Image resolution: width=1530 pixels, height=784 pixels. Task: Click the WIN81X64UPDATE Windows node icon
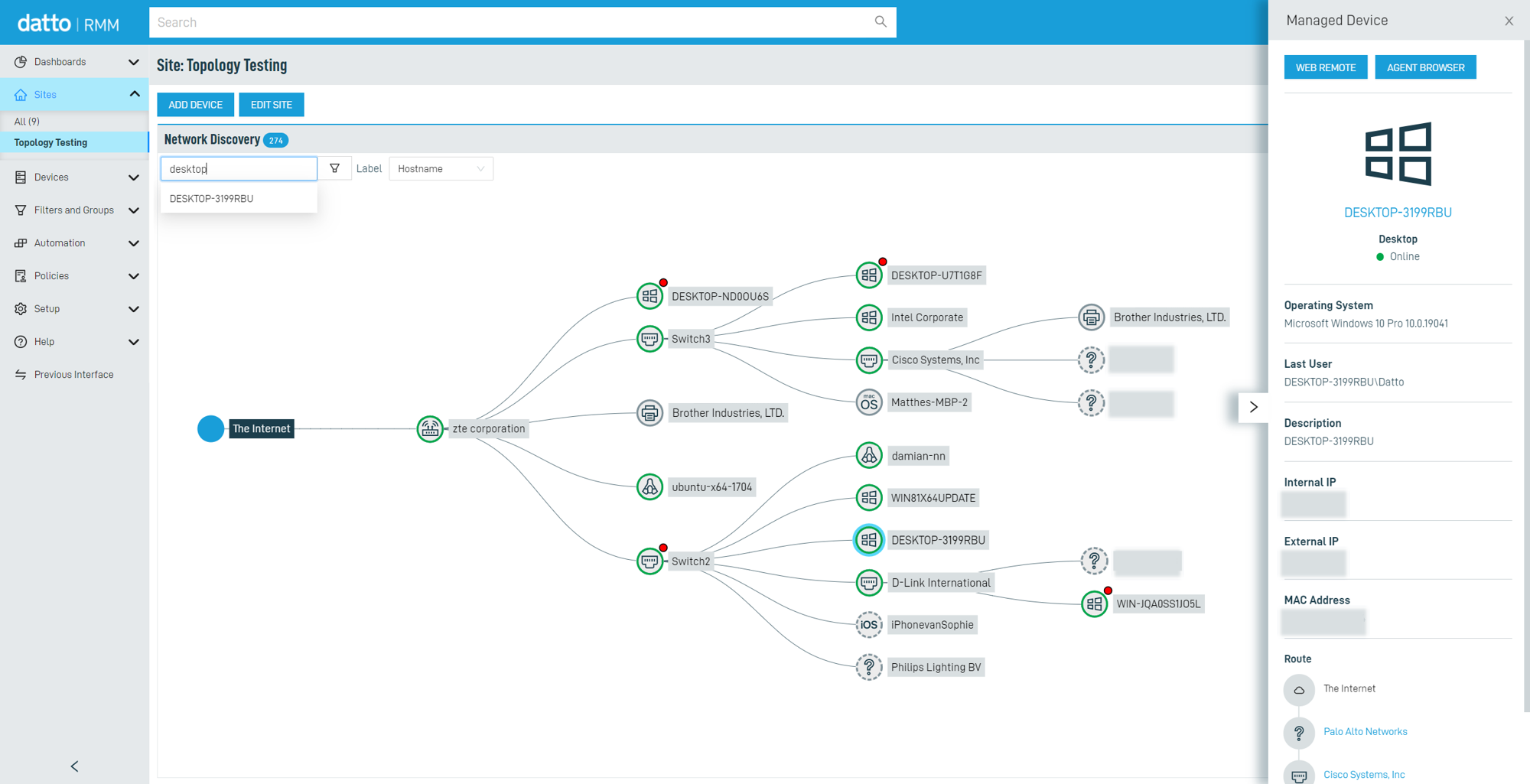tap(869, 498)
